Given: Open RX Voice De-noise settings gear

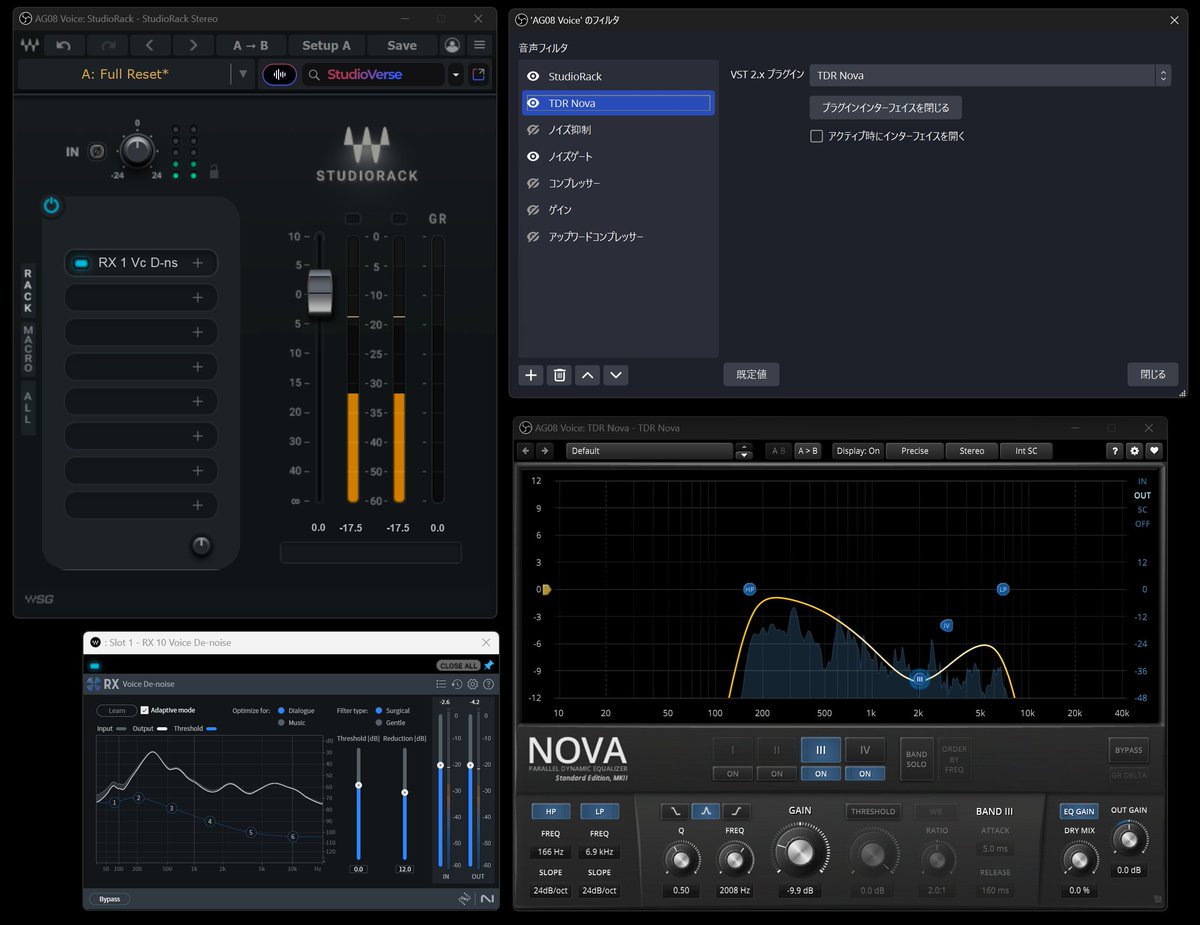Looking at the screenshot, I should coord(473,684).
